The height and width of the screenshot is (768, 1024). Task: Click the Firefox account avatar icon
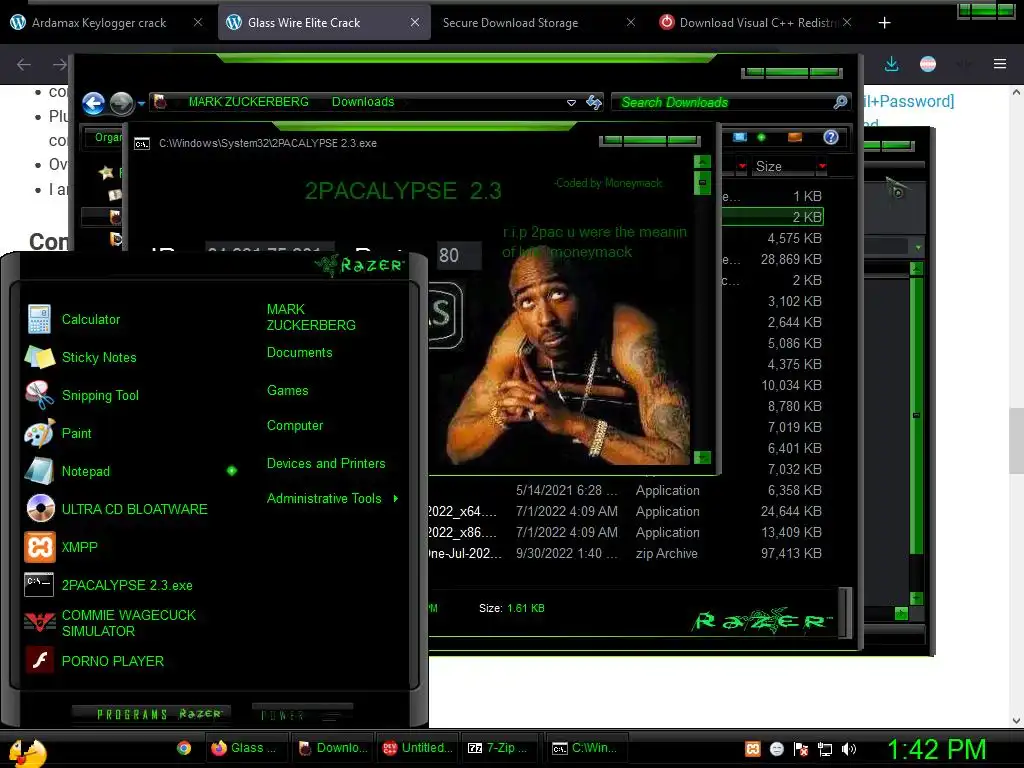click(927, 63)
